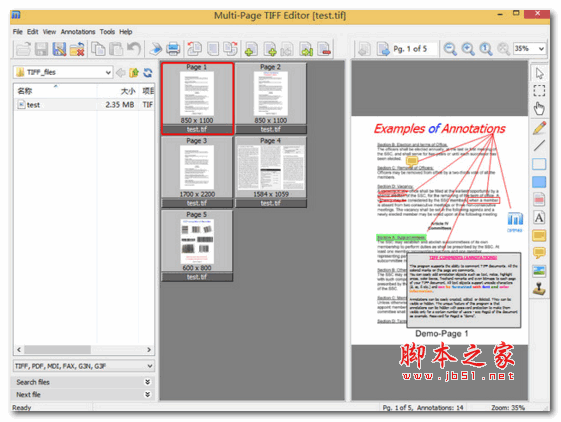Click the Rotate page left icon

tap(195, 49)
